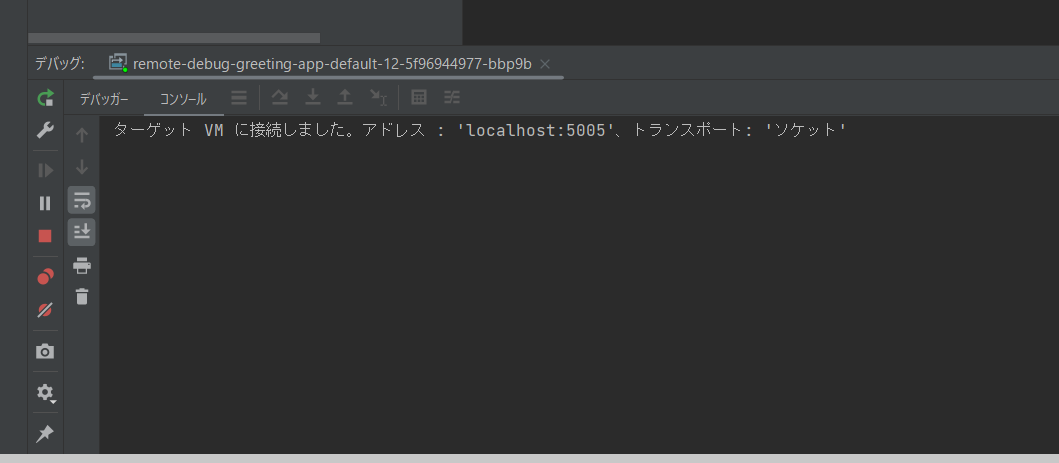Step out of current method
This screenshot has width=1059, height=463.
pos(345,98)
